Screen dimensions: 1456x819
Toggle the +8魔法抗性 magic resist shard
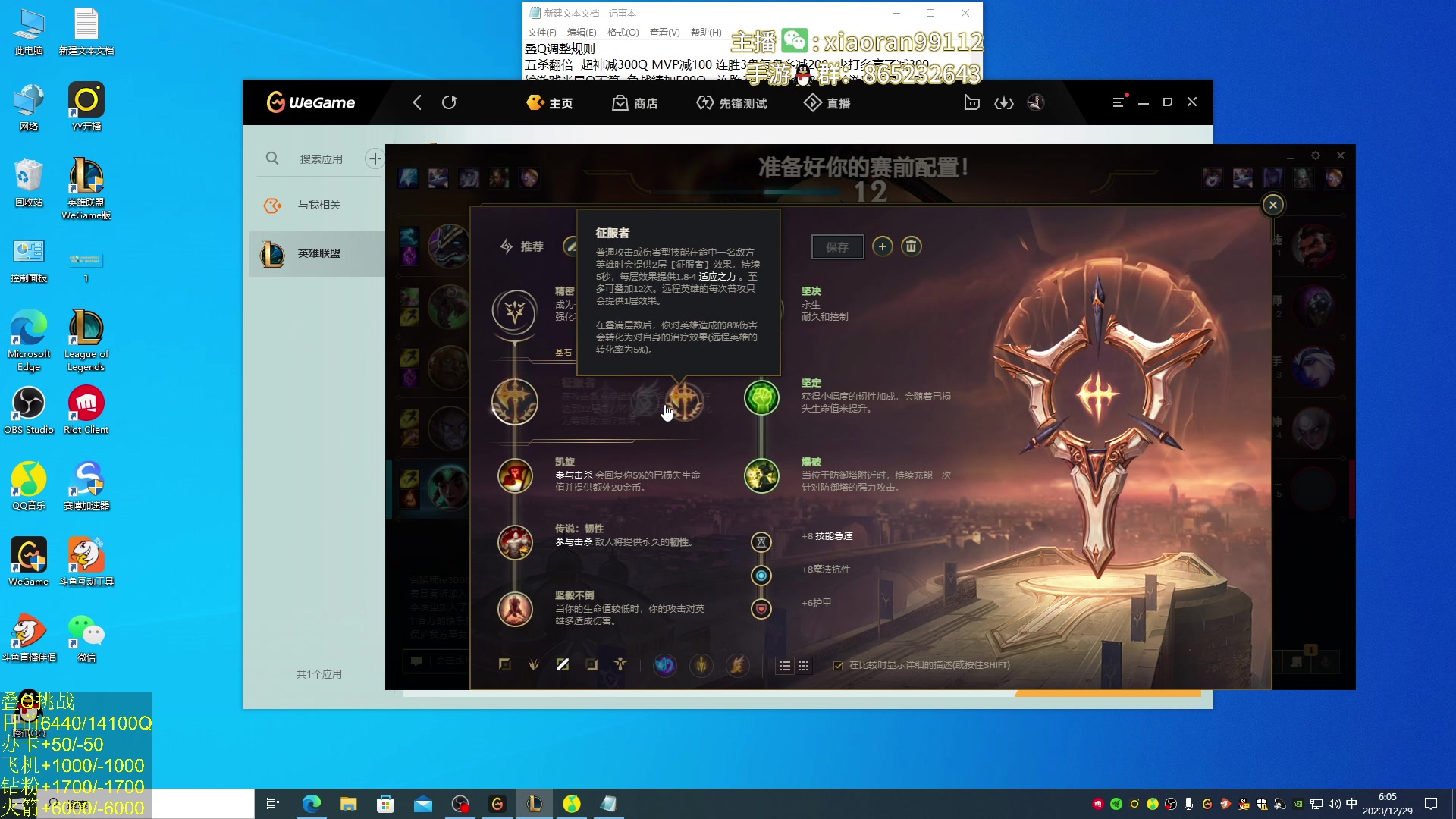[x=761, y=576]
